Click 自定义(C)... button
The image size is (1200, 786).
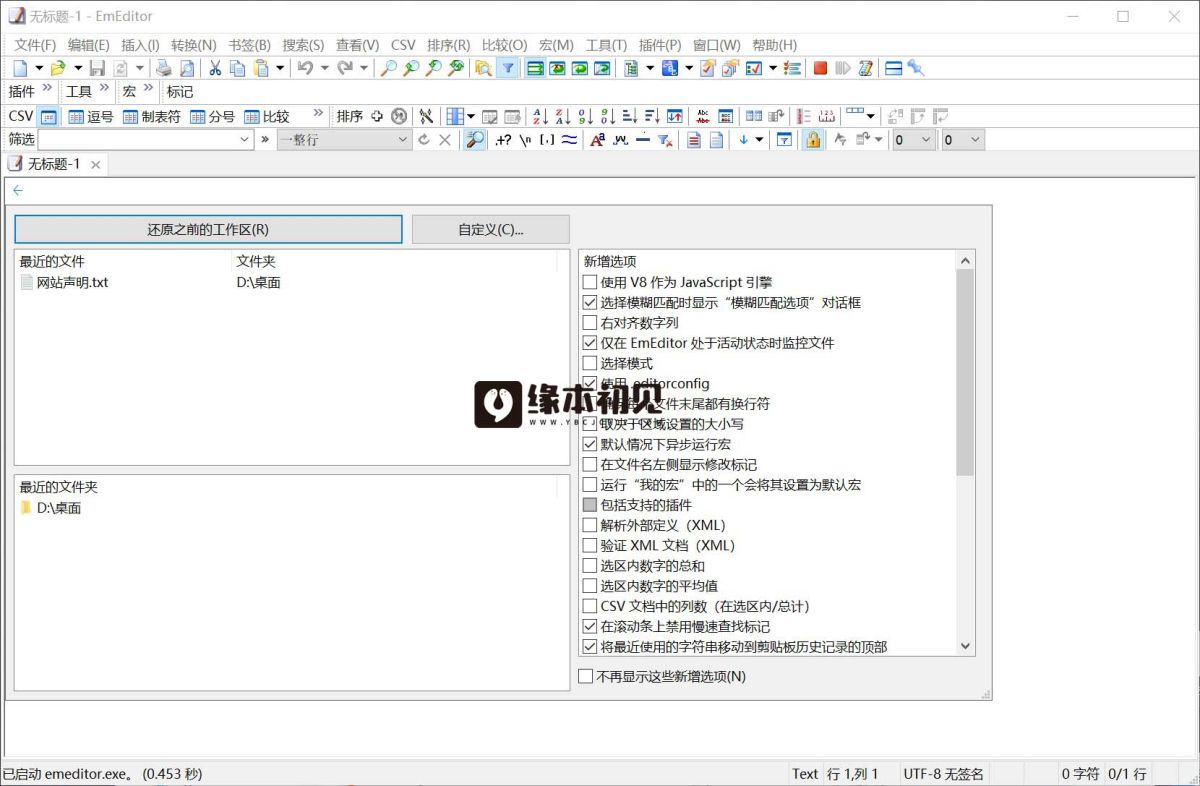491,229
